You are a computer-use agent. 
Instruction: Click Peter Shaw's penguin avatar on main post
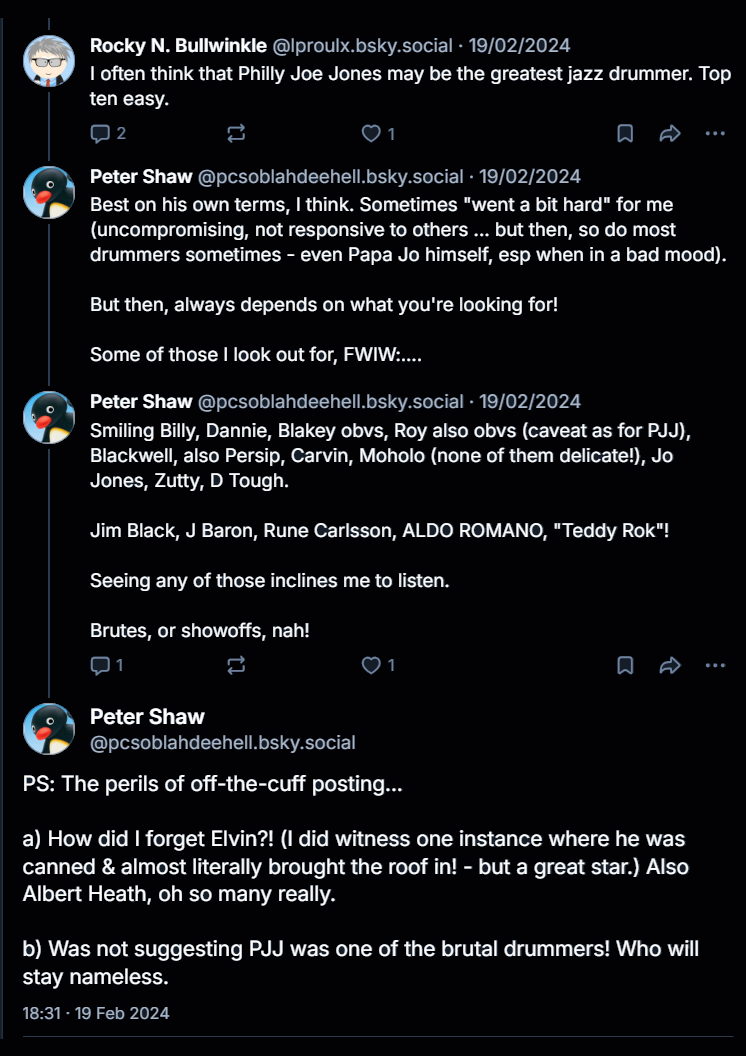click(49, 729)
